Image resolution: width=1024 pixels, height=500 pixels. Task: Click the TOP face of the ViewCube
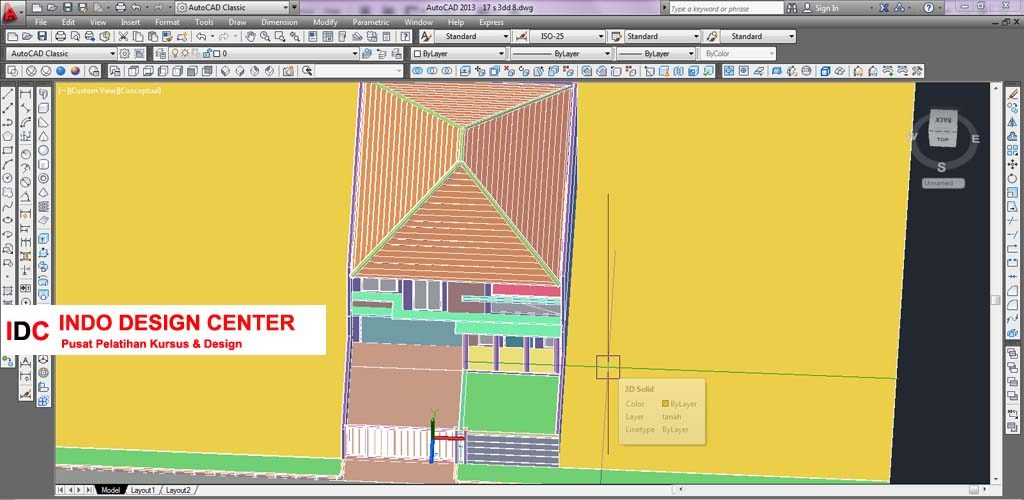[x=942, y=140]
